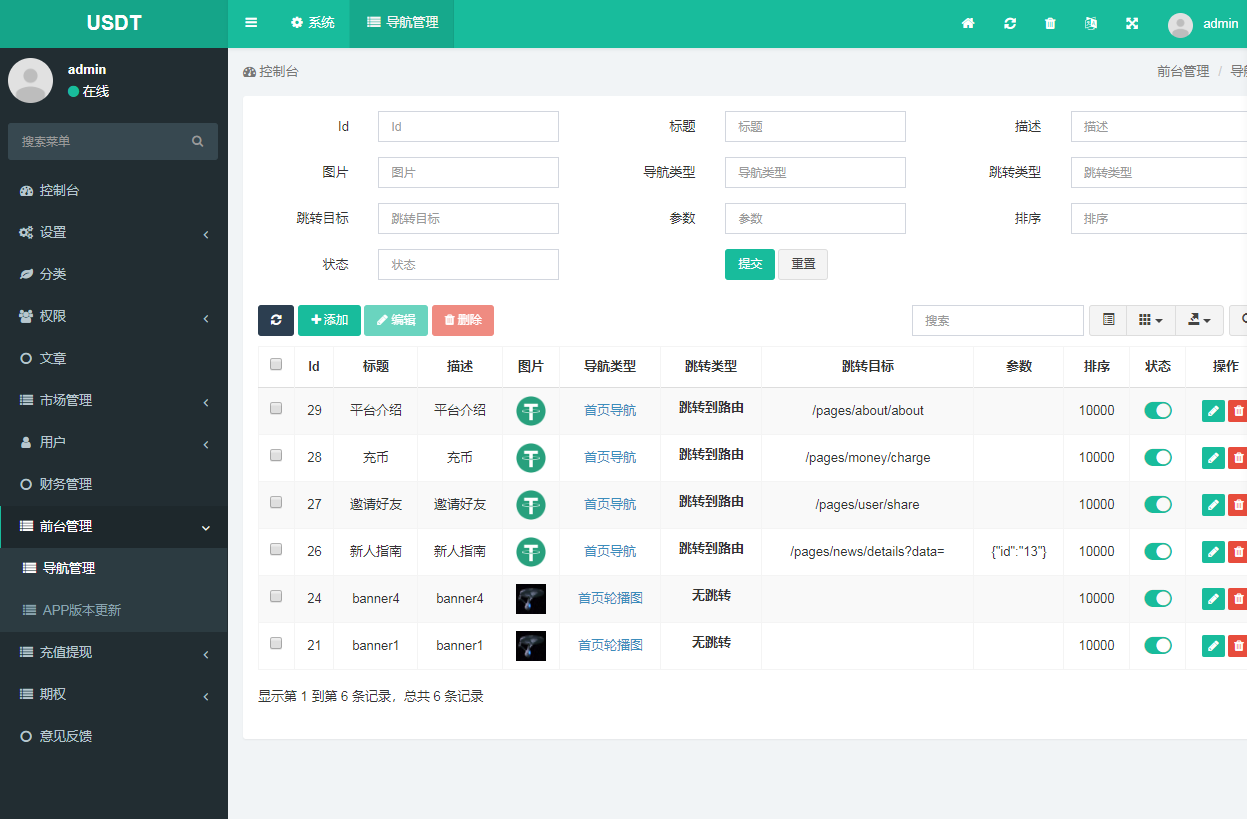Open 分类 in the sidebar
The width and height of the screenshot is (1247, 819).
coord(114,274)
